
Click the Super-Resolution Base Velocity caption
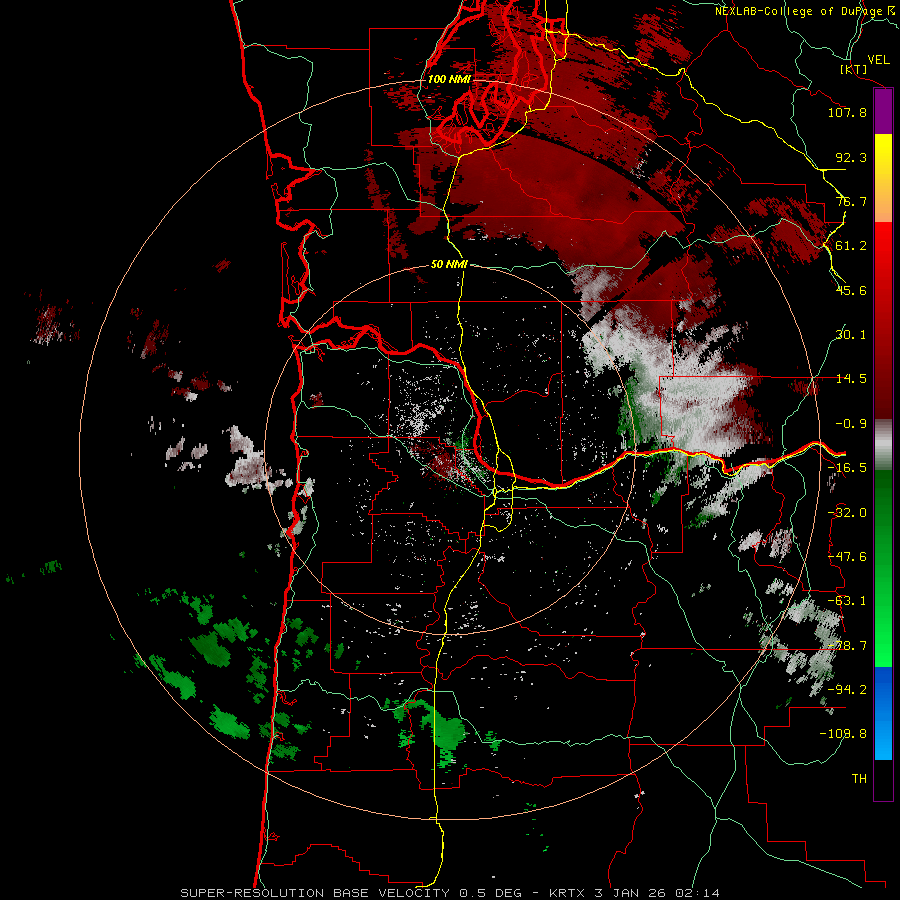pos(449,893)
